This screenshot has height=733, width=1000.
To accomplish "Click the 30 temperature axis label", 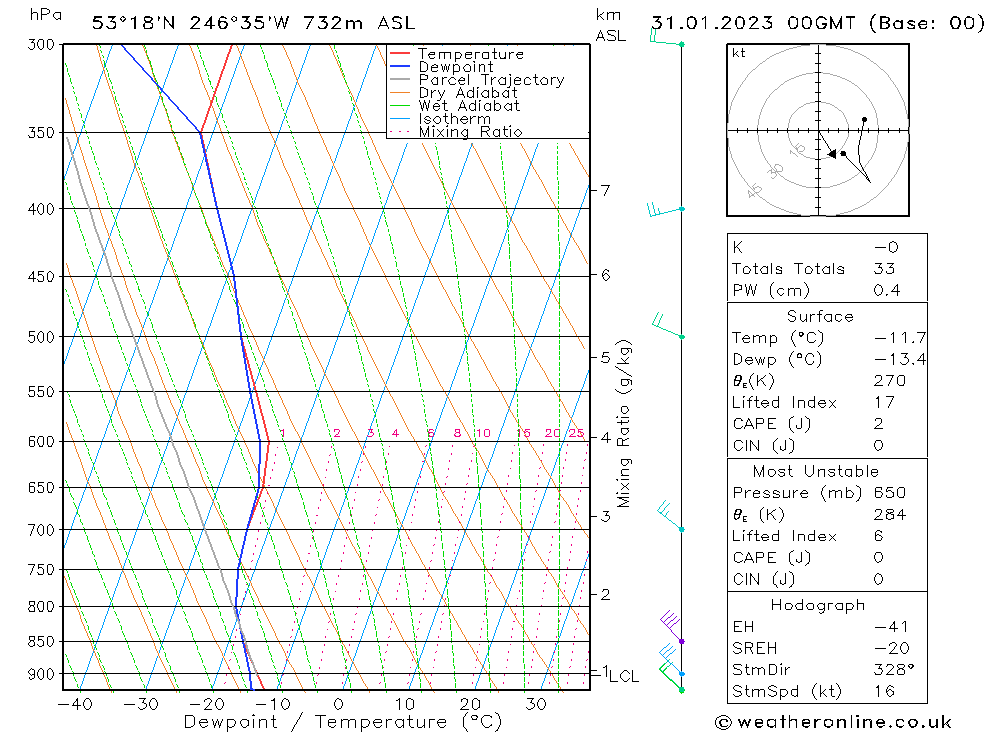I will pos(536,704).
